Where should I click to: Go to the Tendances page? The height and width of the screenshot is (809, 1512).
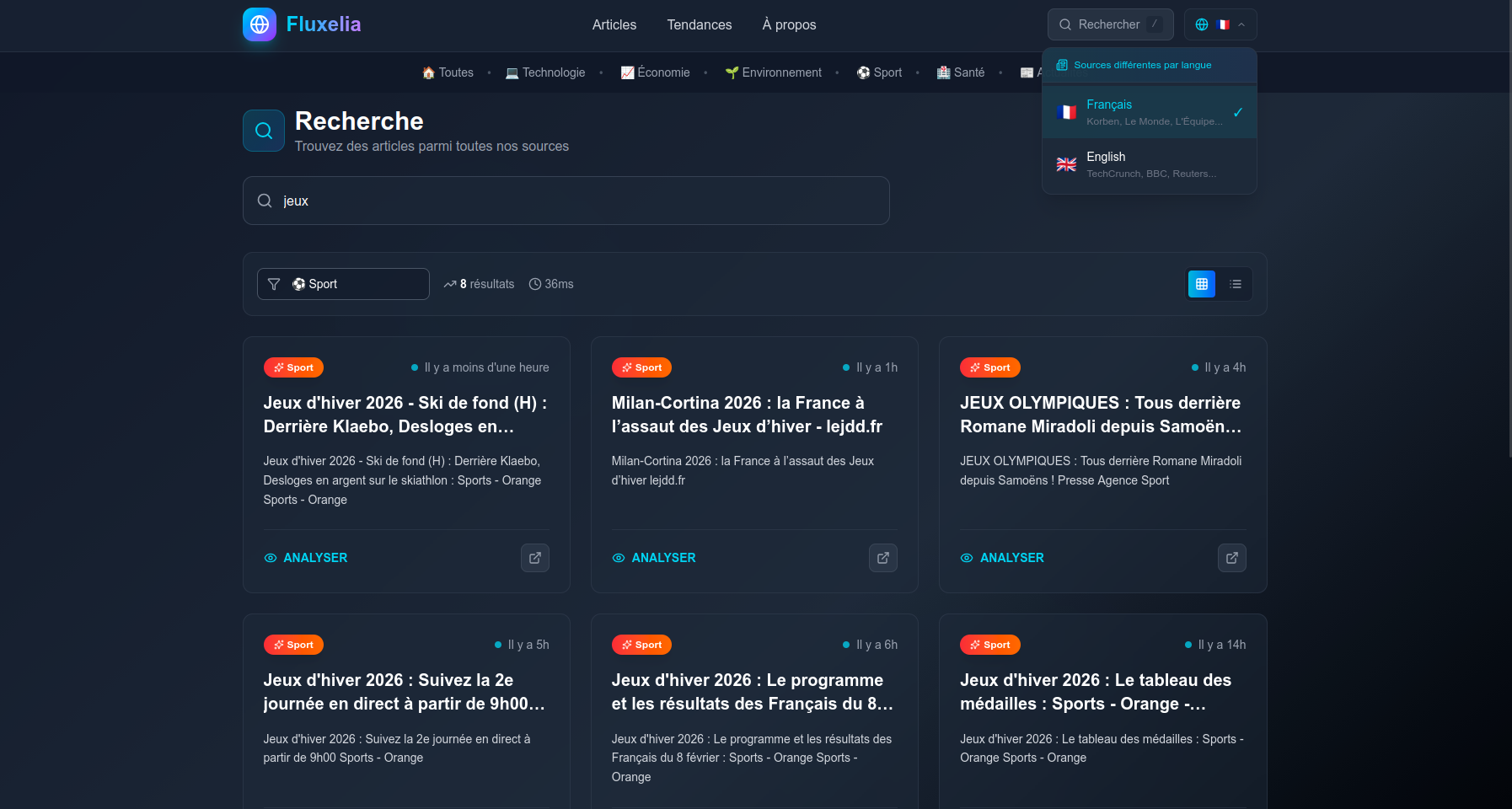click(700, 25)
